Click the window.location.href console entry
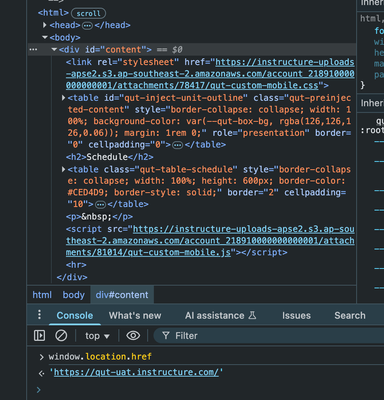Screen dimensions: 384x400 coord(100,356)
